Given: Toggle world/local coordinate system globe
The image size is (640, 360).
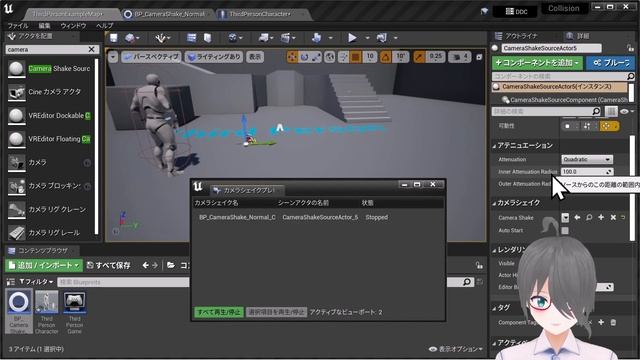Looking at the screenshot, I should [x=329, y=57].
